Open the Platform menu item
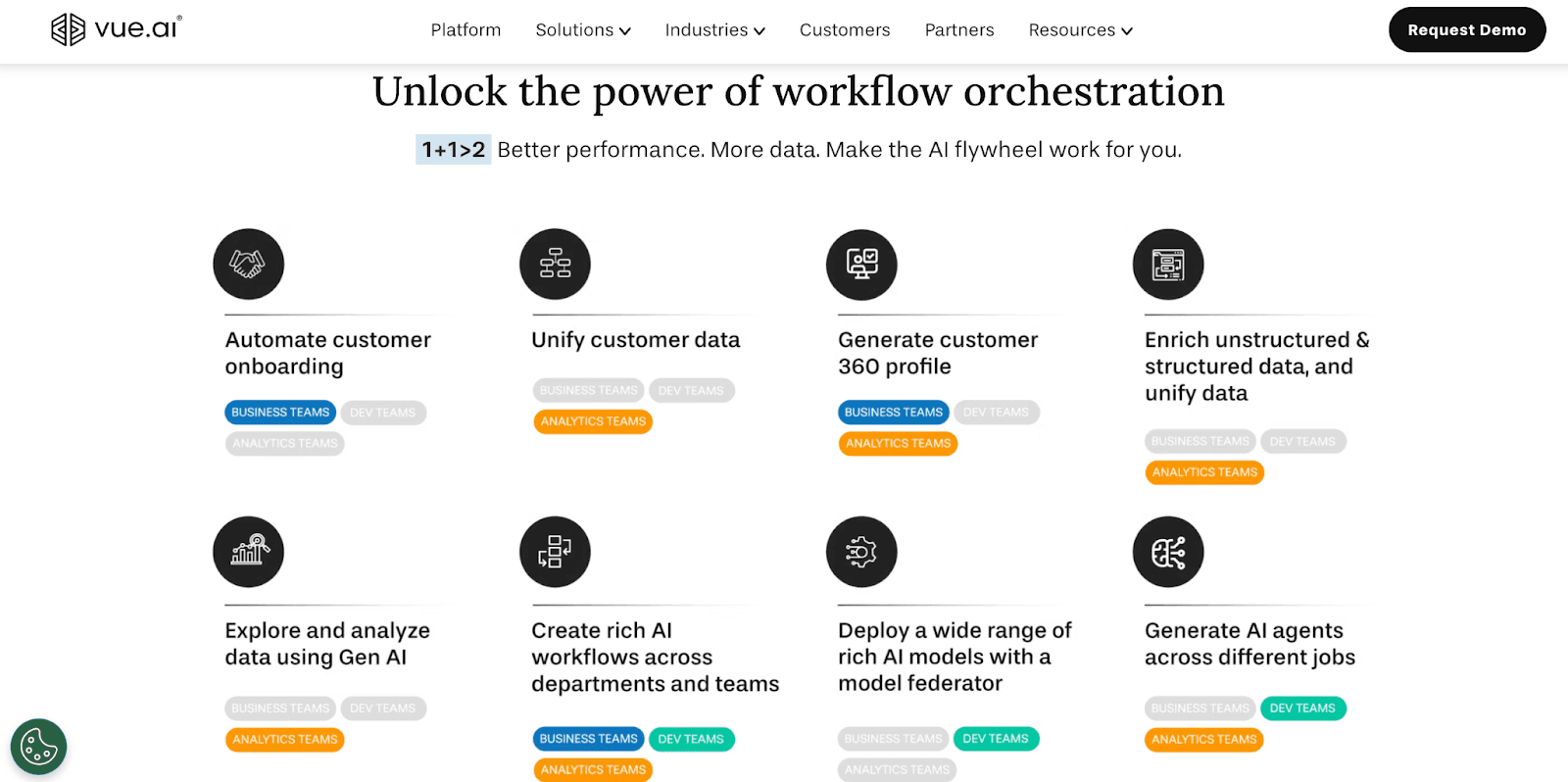The image size is (1568, 782). (465, 30)
